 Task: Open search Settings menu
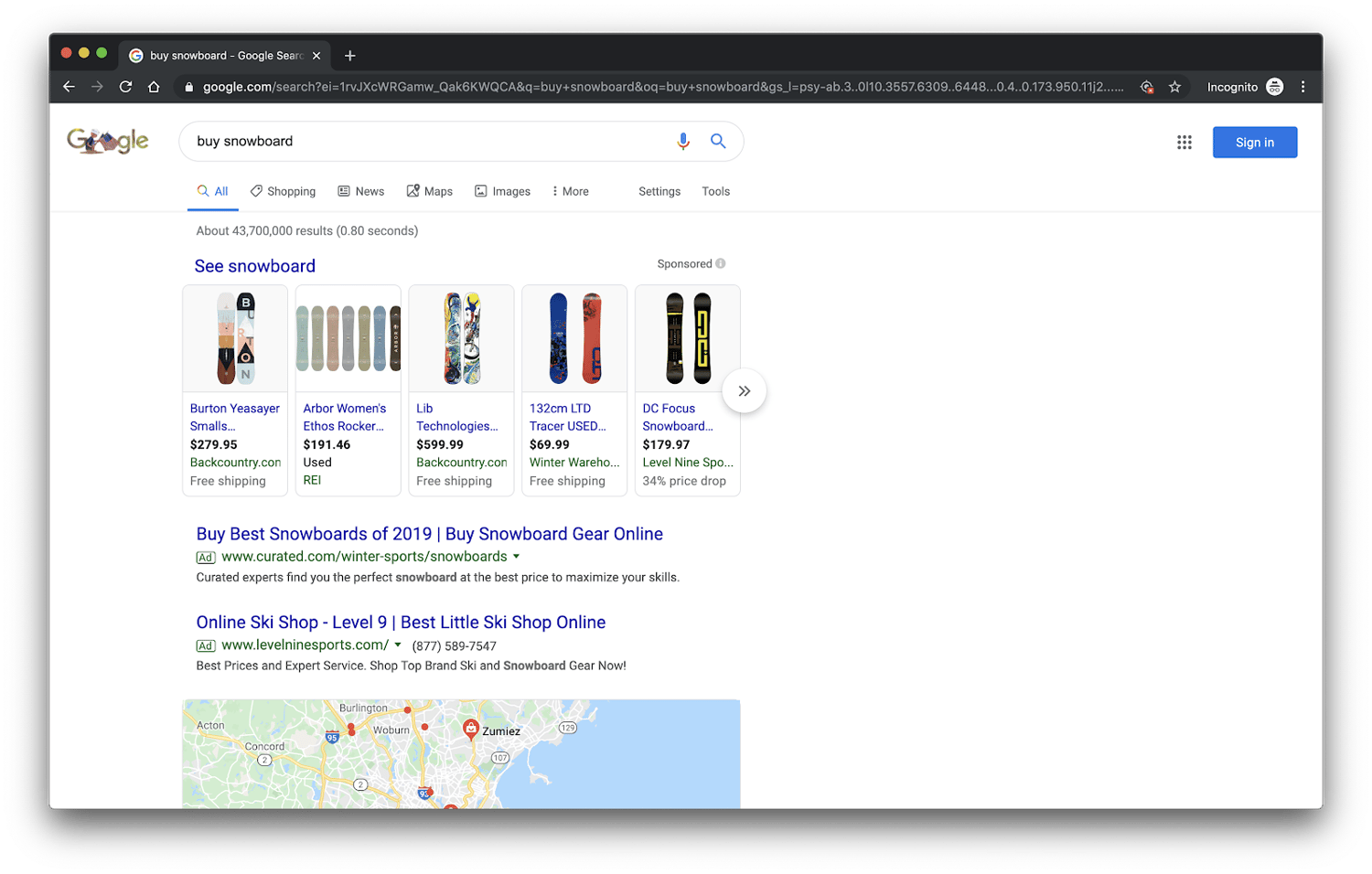click(x=659, y=191)
